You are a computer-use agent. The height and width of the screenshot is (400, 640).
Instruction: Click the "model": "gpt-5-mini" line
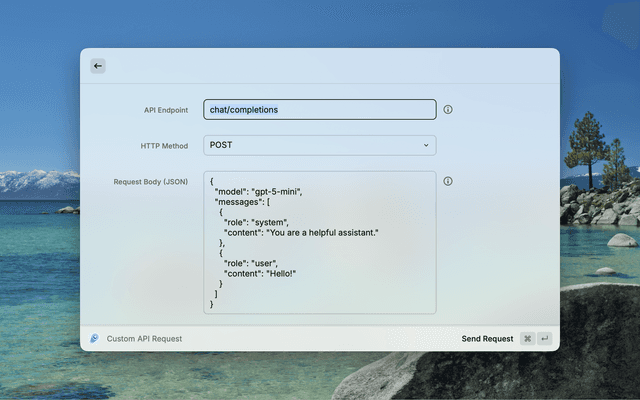(x=258, y=191)
